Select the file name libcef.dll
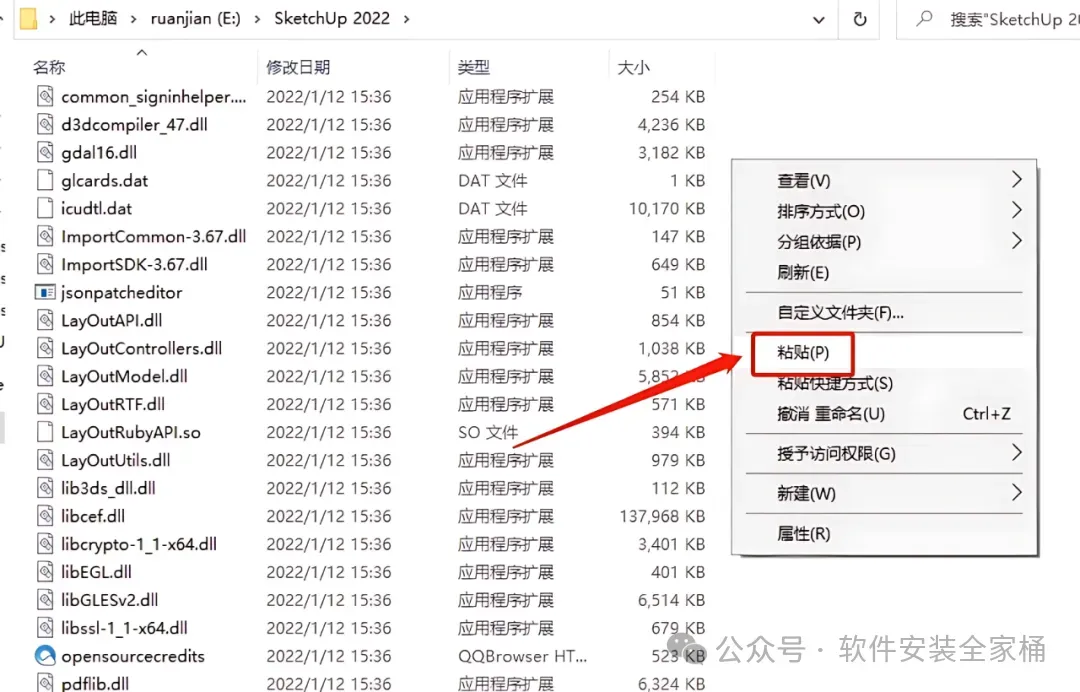This screenshot has width=1080, height=692. pos(93,516)
